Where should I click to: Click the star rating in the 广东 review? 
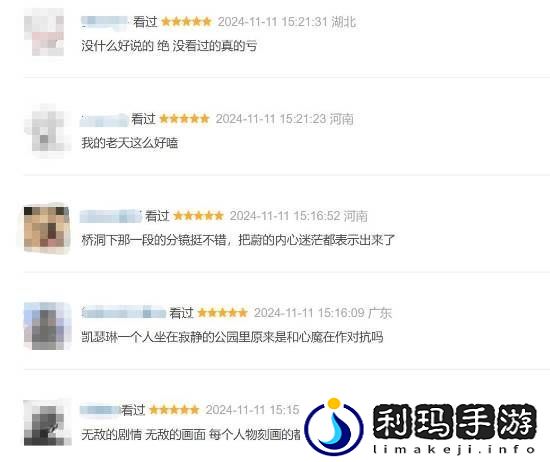pos(223,313)
